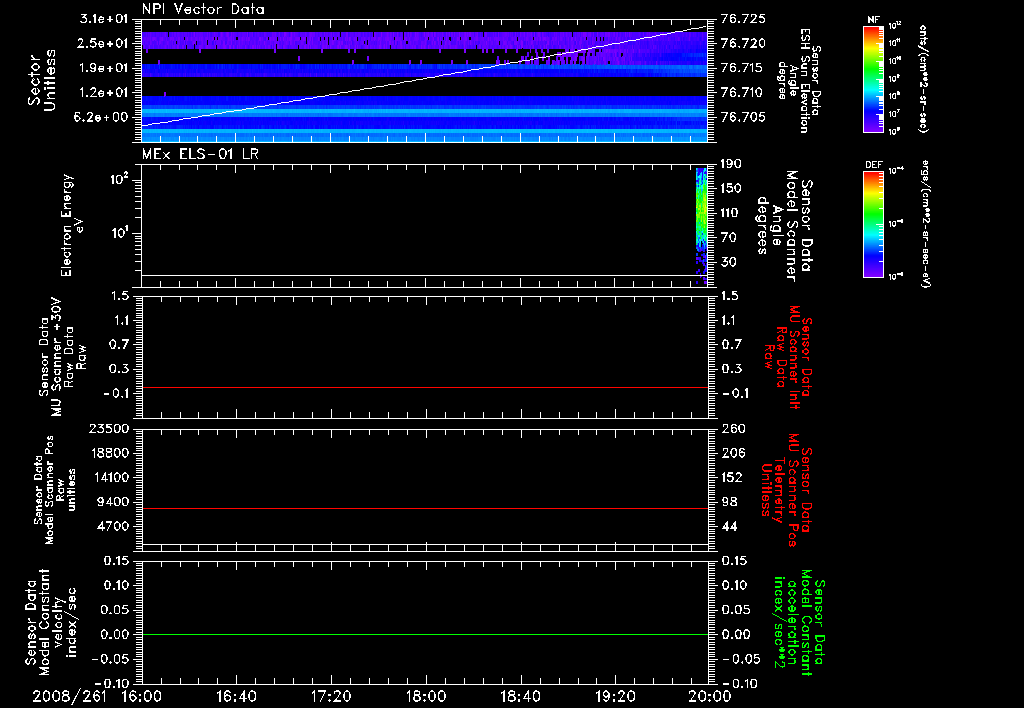Click the '16:40' time axis label
Screen dimensions: 1024x708
(236, 696)
